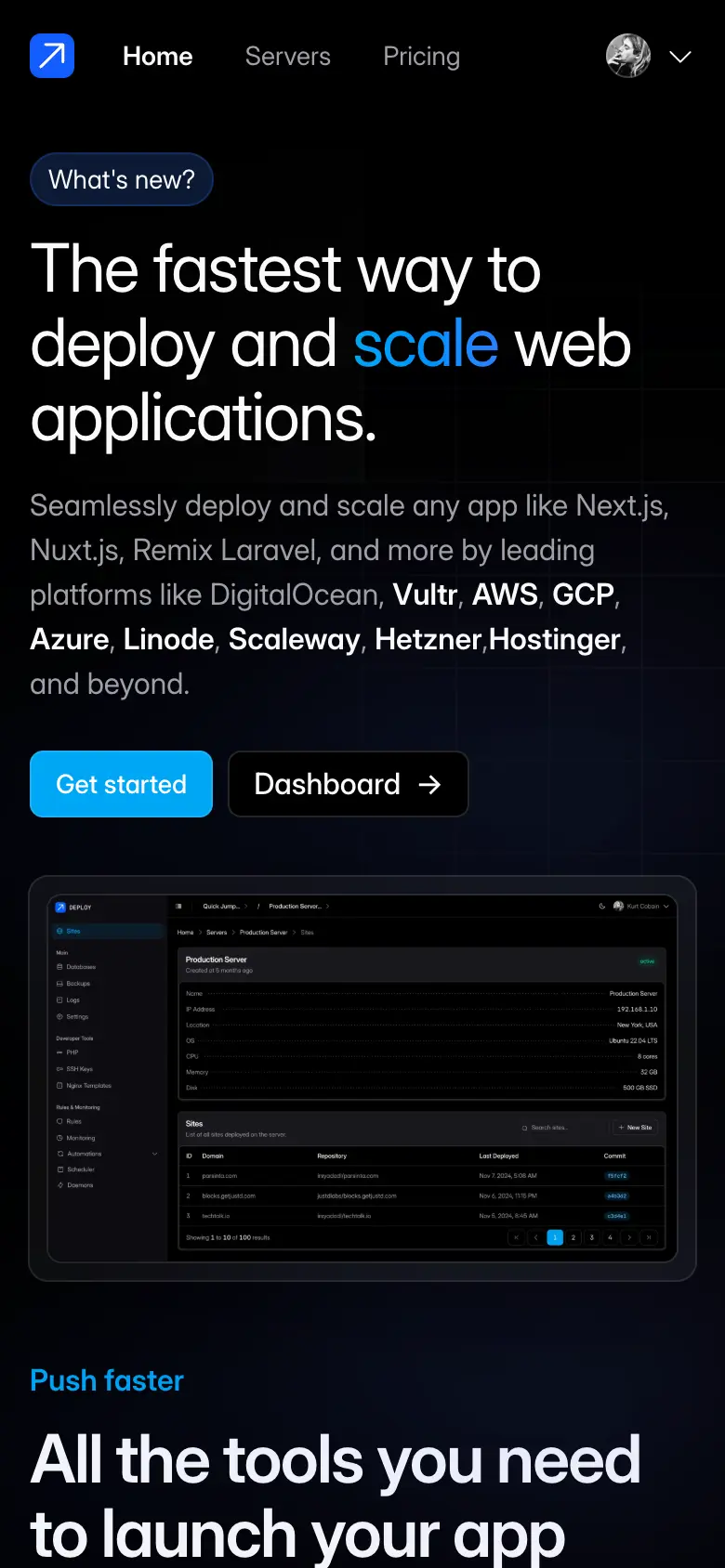Click the Push faster heading text
The image size is (725, 1568).
click(107, 1380)
